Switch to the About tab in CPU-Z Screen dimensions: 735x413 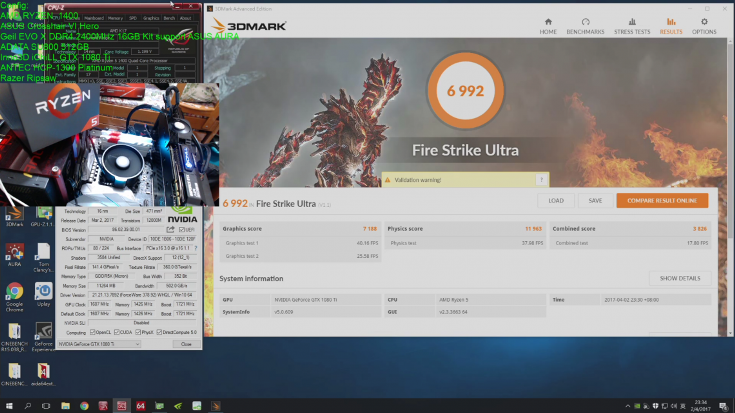click(x=186, y=18)
